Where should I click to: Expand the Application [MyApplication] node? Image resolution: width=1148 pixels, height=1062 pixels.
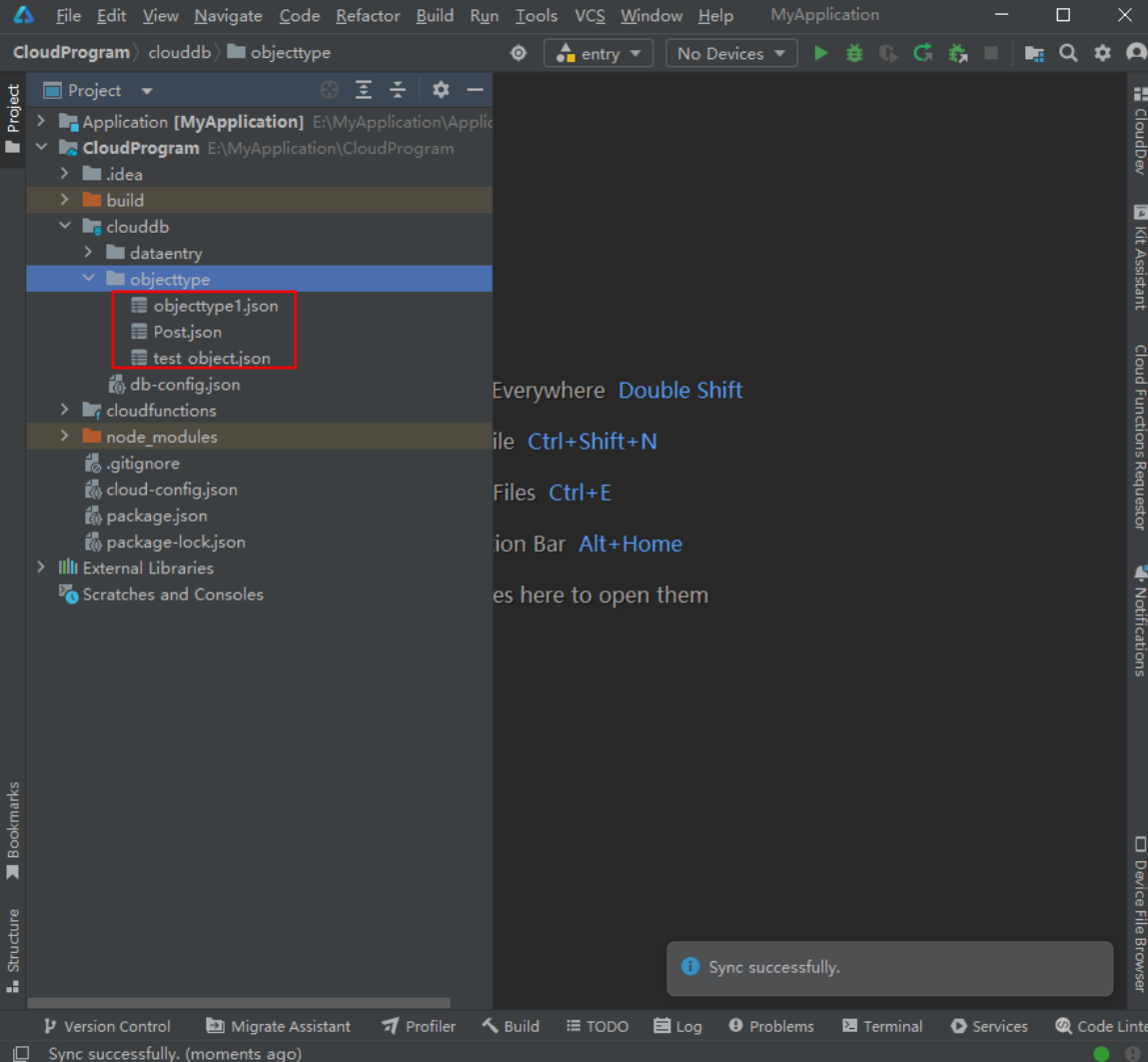[41, 121]
